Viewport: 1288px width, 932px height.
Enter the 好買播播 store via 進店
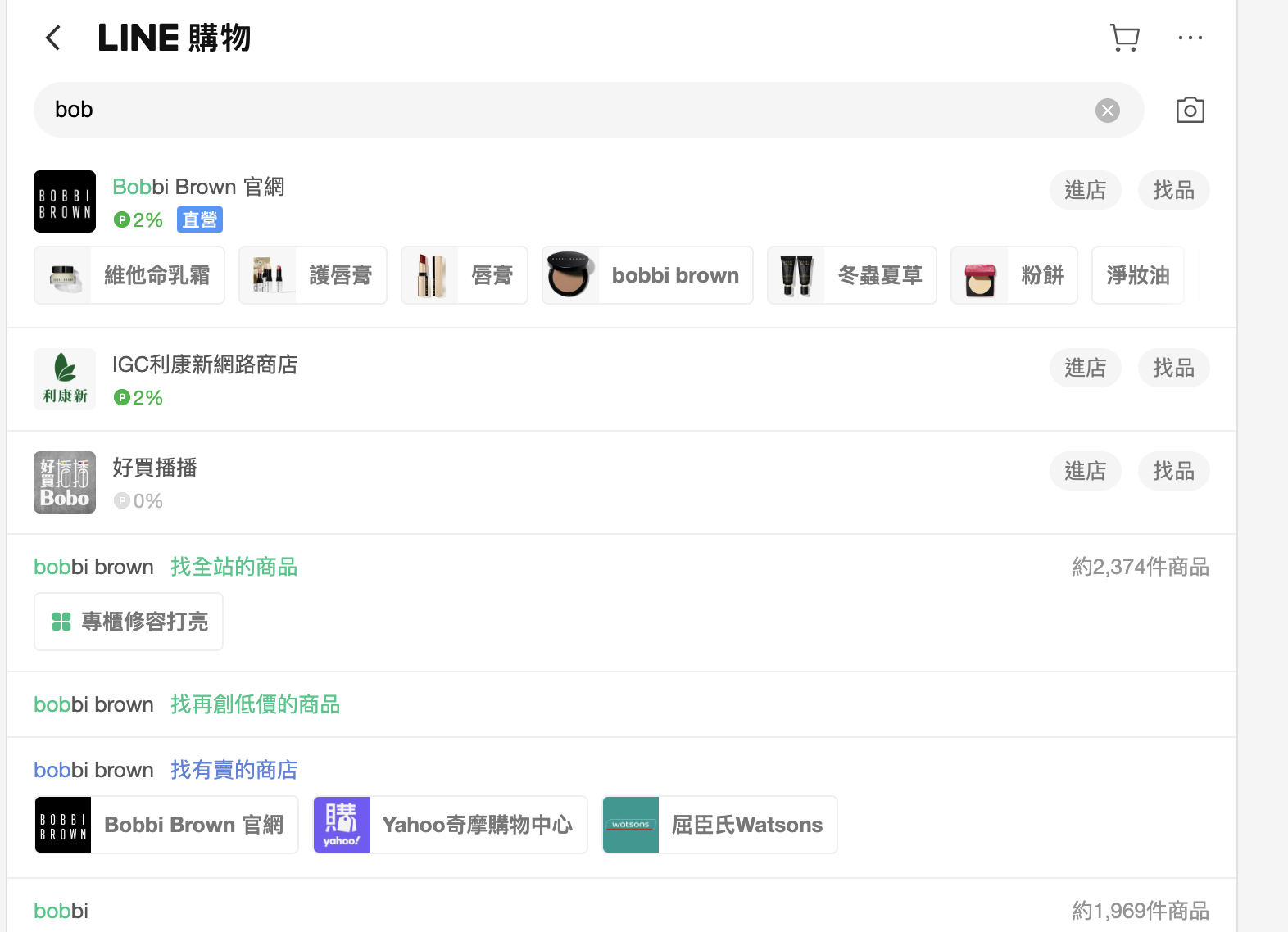[x=1086, y=471]
